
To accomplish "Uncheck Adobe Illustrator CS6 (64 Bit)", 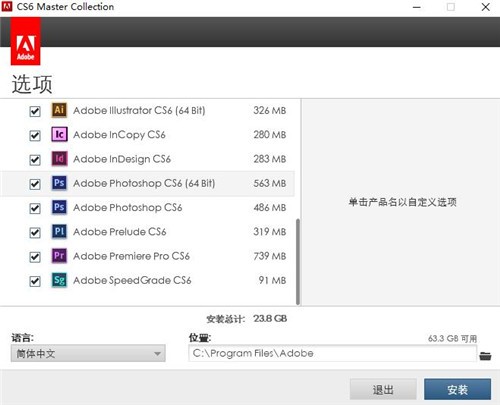I will (35, 111).
